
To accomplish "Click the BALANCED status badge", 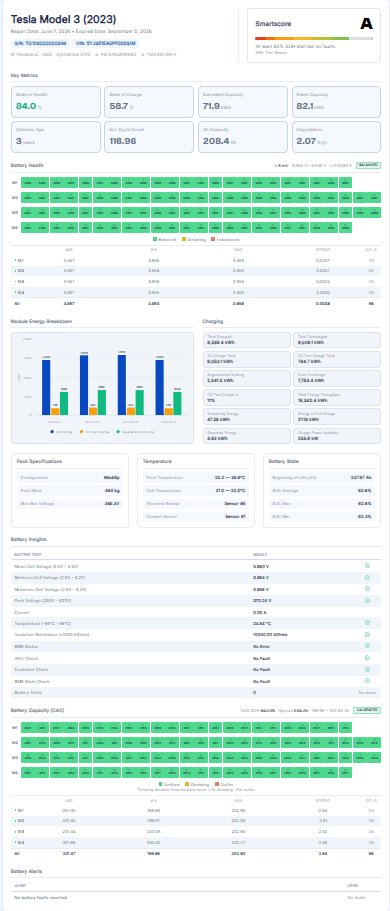I will [368, 166].
